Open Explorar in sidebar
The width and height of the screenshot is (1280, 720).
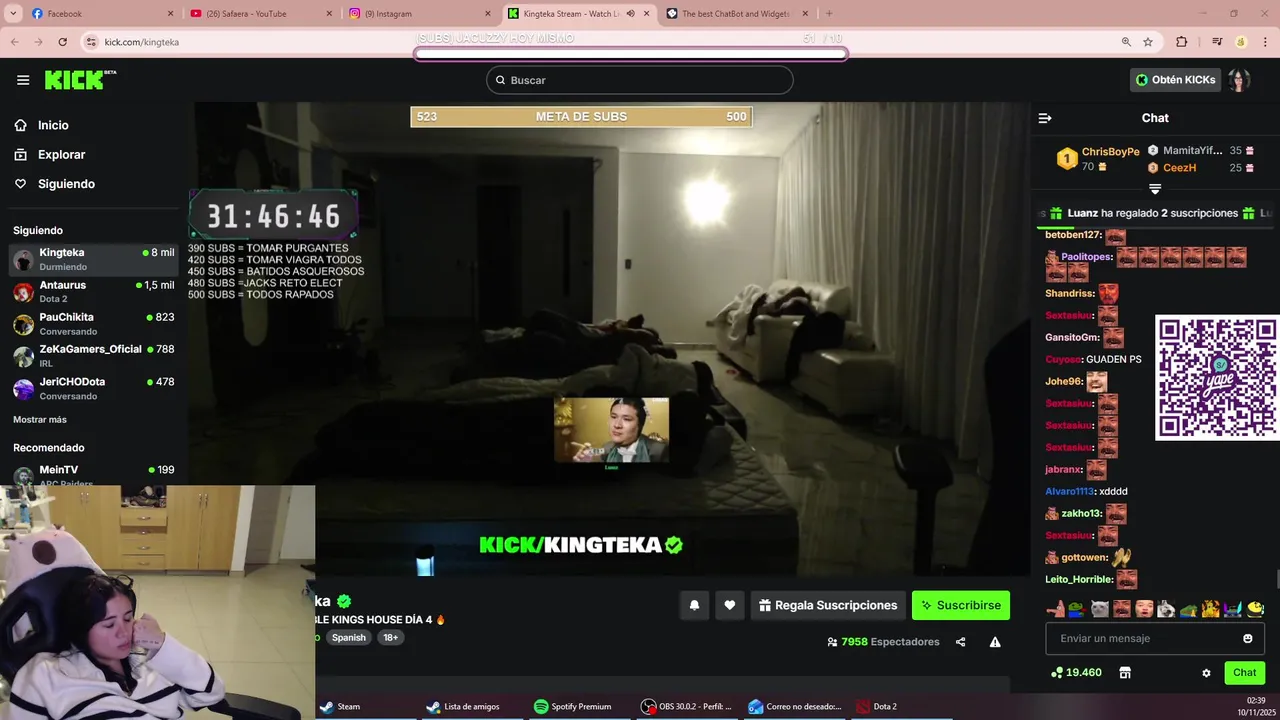61,155
